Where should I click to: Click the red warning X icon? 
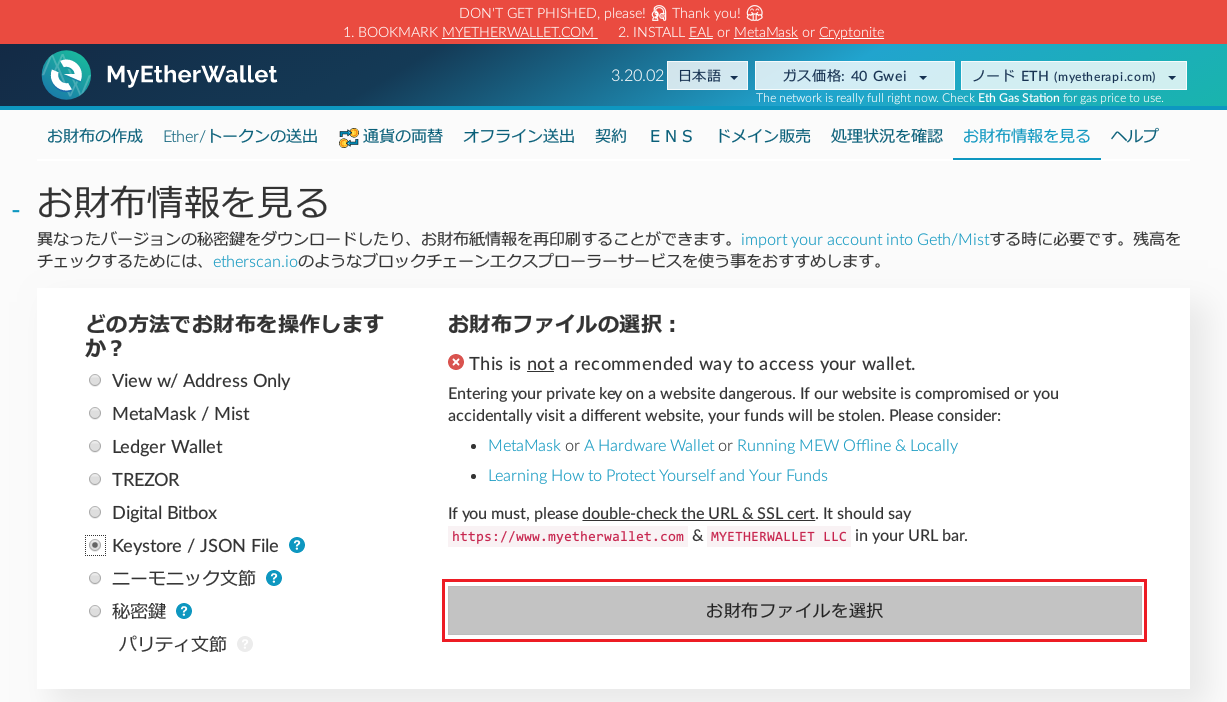456,363
